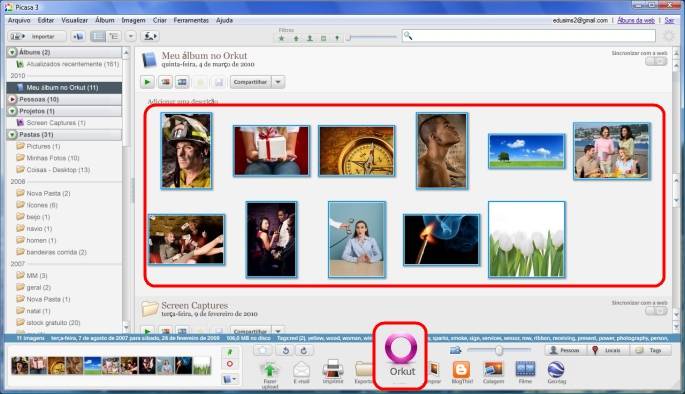Select the white tulips photo thumbnail
The image size is (685, 394).
pos(526,239)
